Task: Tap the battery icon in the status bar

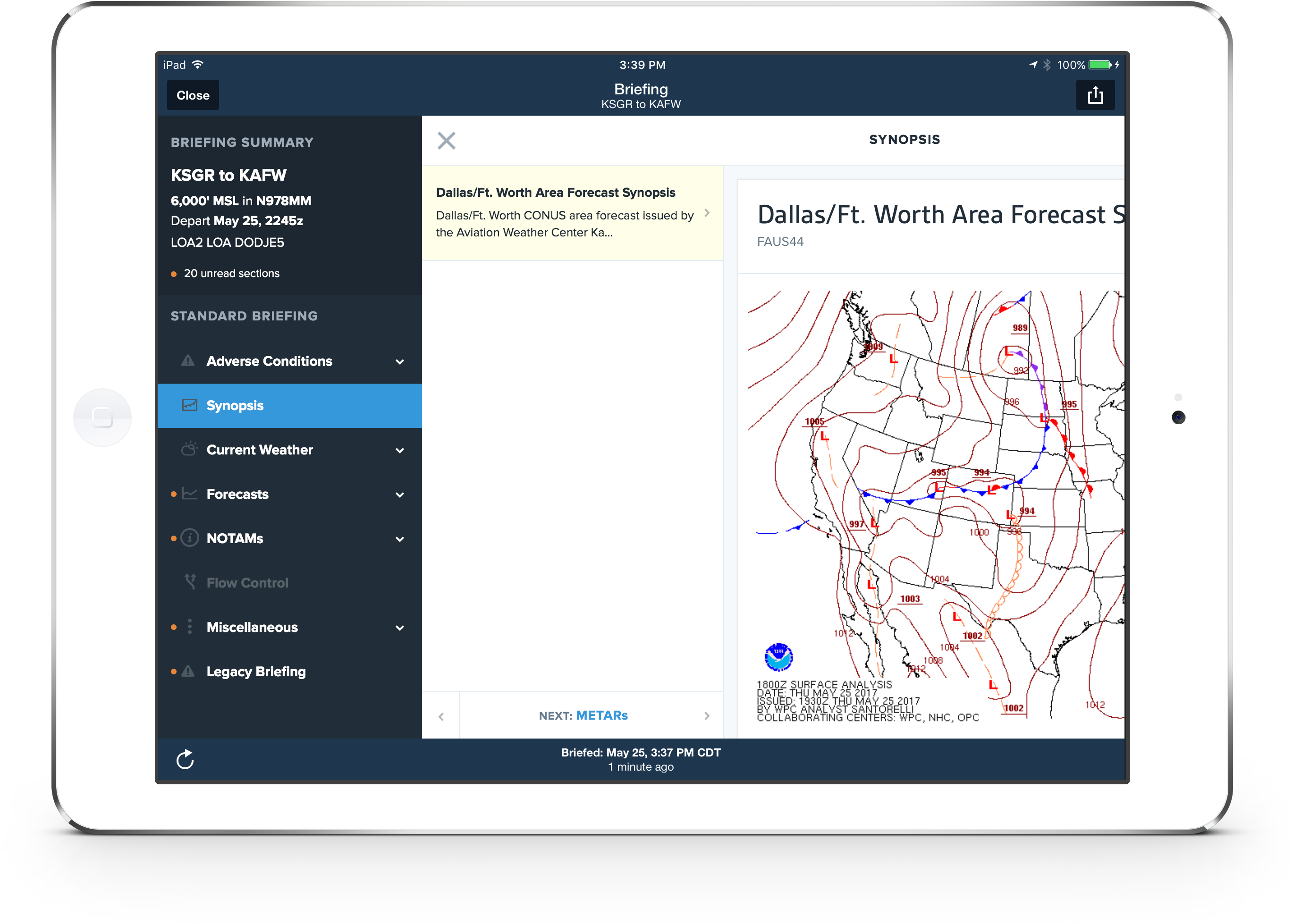Action: (1100, 65)
